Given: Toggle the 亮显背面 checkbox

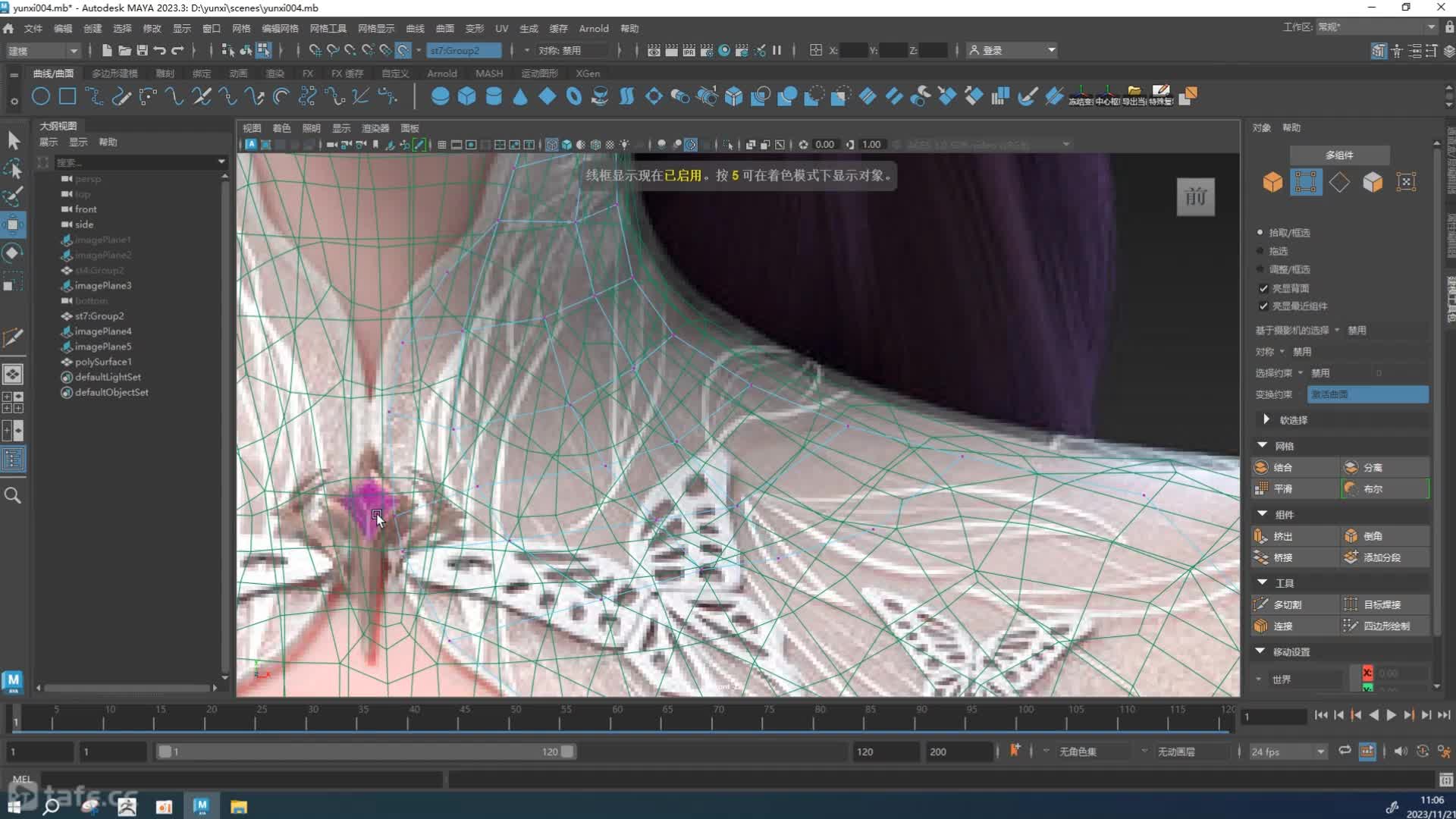Looking at the screenshot, I should tap(1263, 288).
